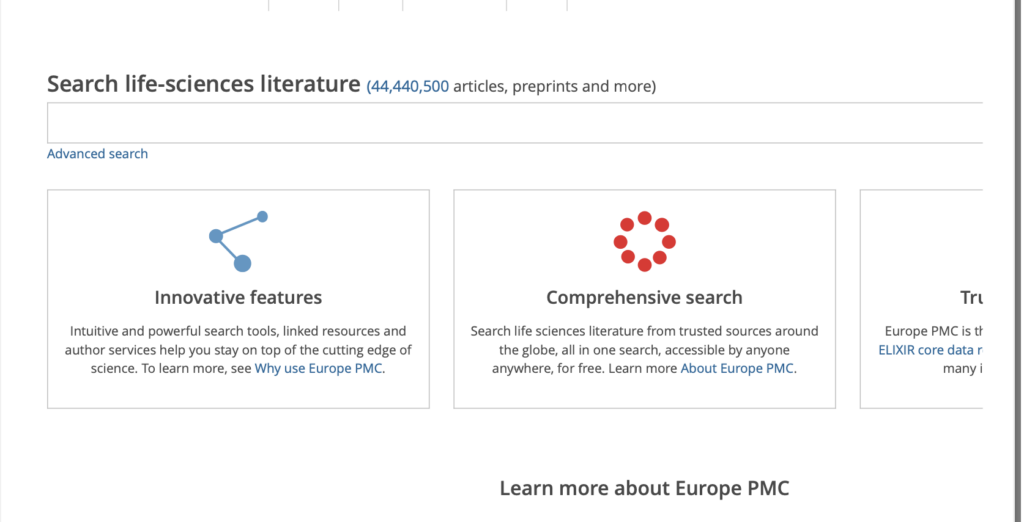Click the Innovative features network graph icon

click(x=238, y=241)
